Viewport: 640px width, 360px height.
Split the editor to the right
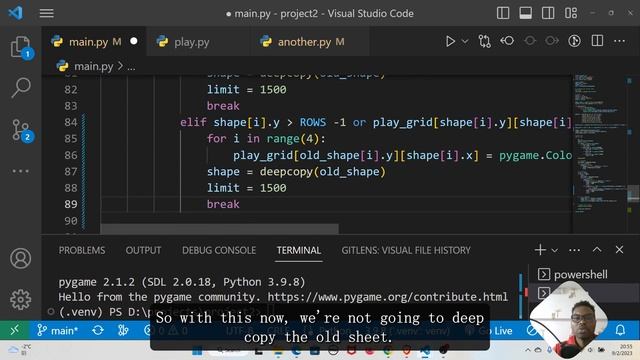[x=597, y=41]
